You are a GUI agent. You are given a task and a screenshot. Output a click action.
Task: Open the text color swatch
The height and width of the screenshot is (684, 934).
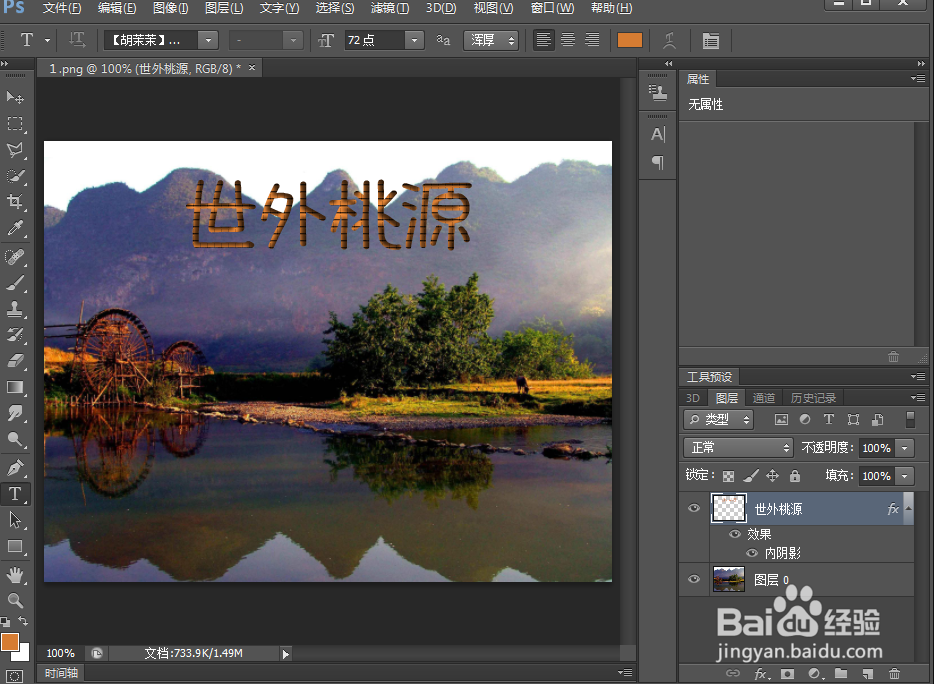630,40
